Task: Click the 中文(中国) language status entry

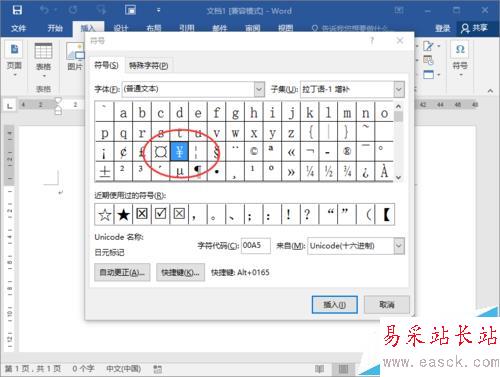Action: 123,369
